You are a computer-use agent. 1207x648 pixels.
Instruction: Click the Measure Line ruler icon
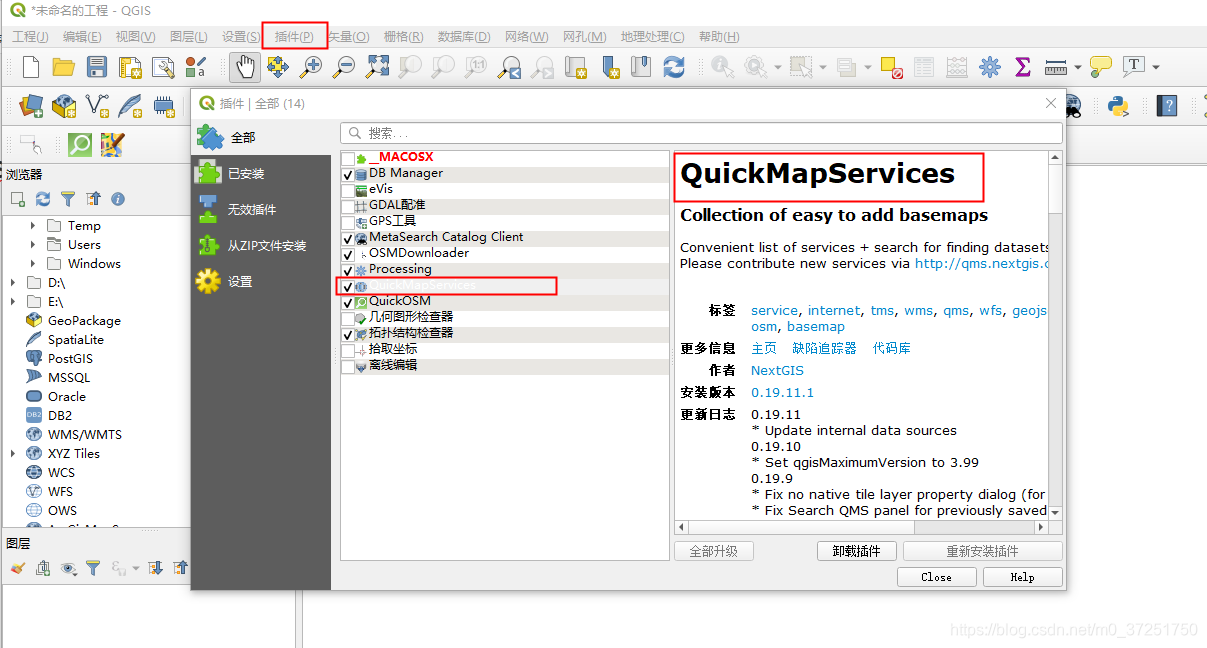(1056, 68)
